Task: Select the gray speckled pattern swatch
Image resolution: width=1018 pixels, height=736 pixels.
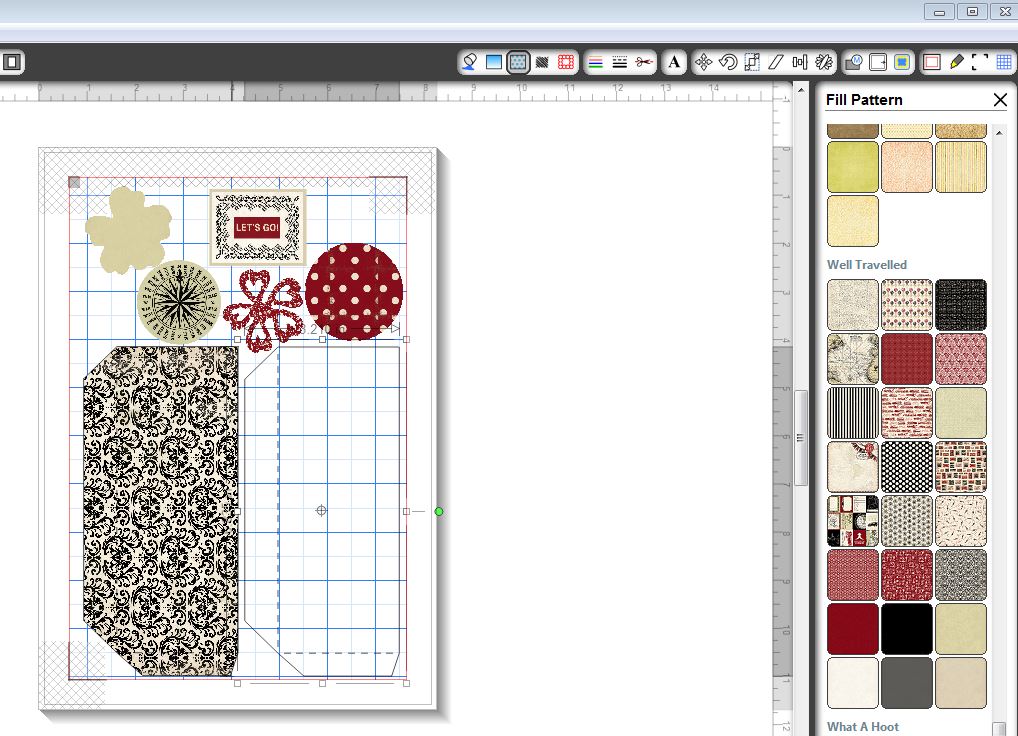Action: (x=961, y=575)
